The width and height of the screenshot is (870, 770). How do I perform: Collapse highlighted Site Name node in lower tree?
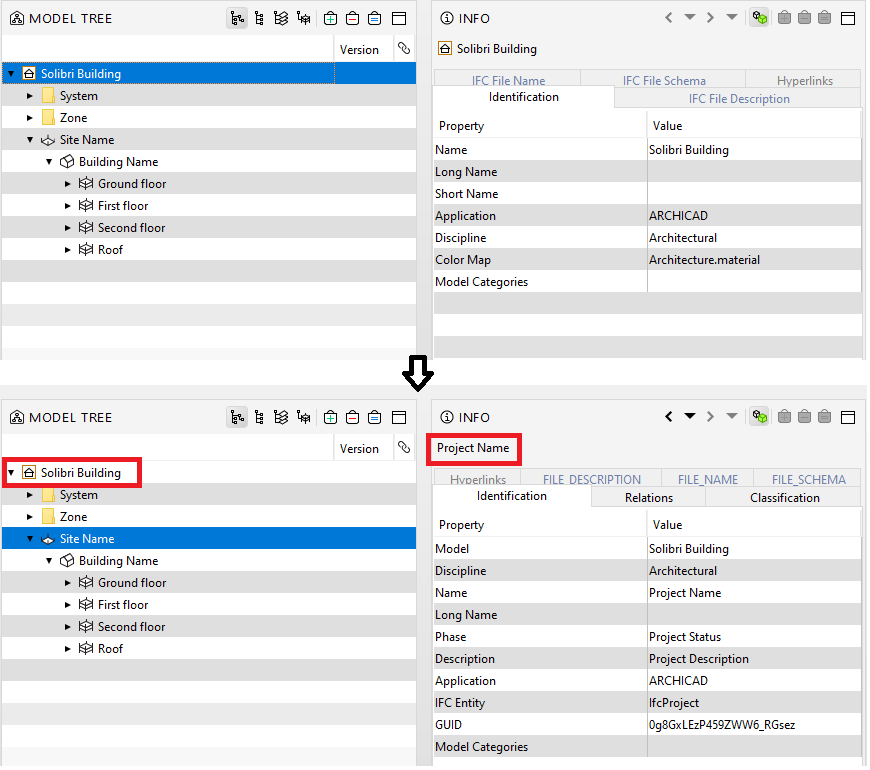30,539
